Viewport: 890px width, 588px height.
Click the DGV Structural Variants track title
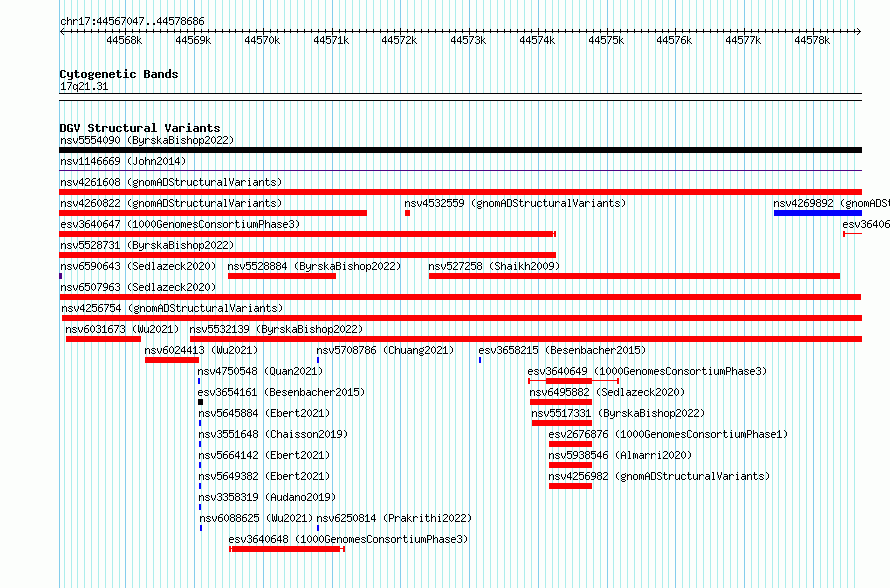tap(140, 128)
